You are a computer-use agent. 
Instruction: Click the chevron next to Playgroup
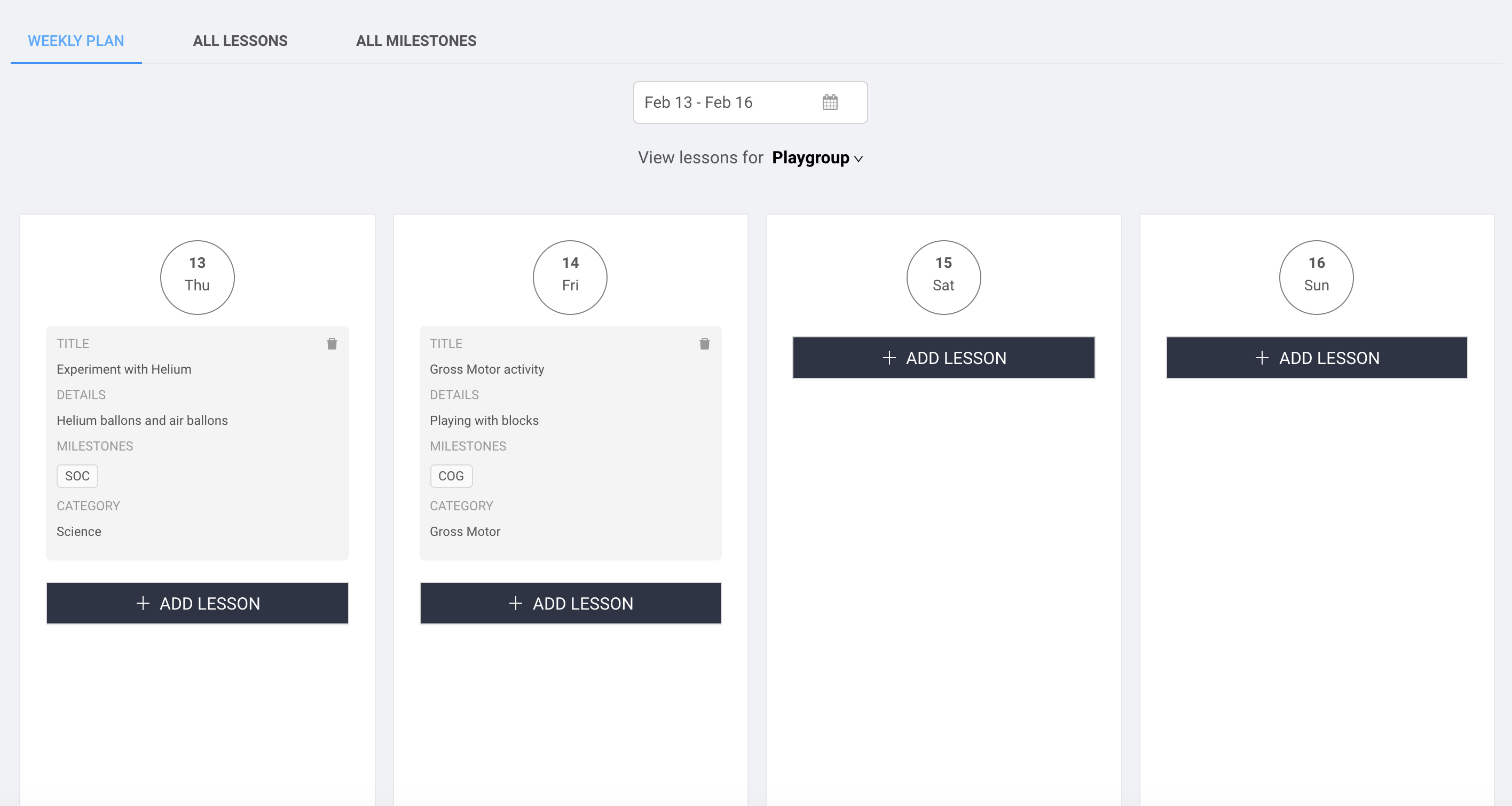click(x=858, y=159)
